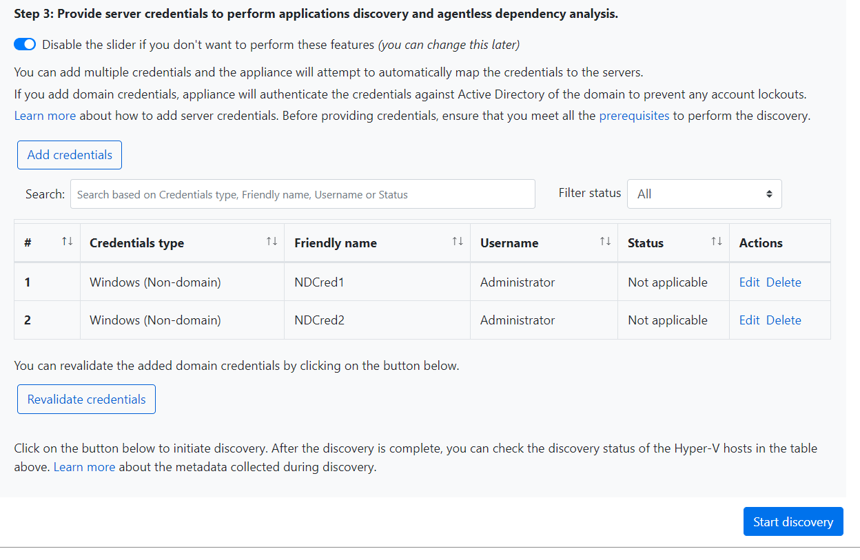Image resolution: width=860 pixels, height=560 pixels.
Task: Sort by Friendly name column arrows
Action: [x=457, y=242]
